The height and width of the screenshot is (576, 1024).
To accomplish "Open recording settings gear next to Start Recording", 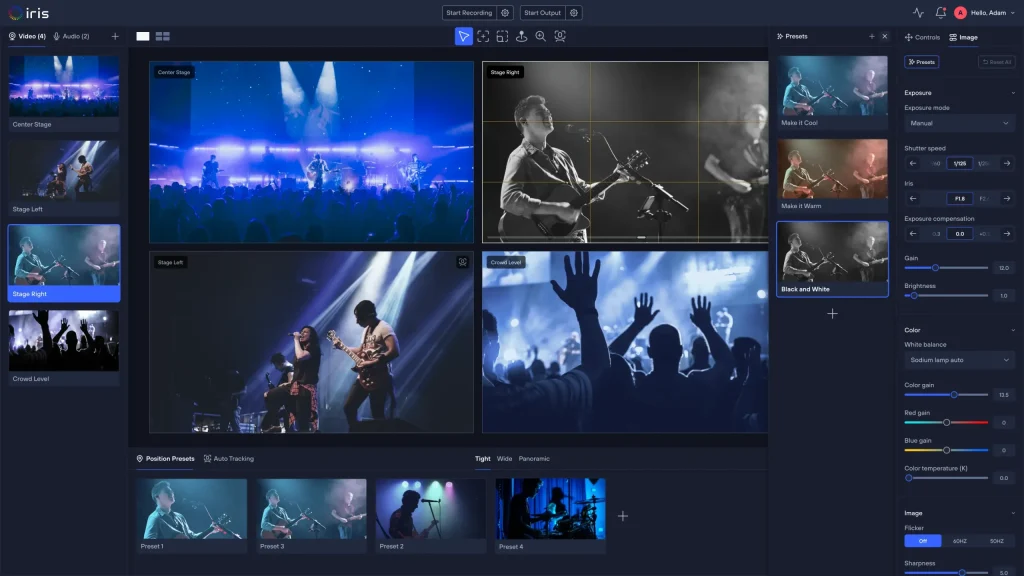I will click(x=505, y=13).
